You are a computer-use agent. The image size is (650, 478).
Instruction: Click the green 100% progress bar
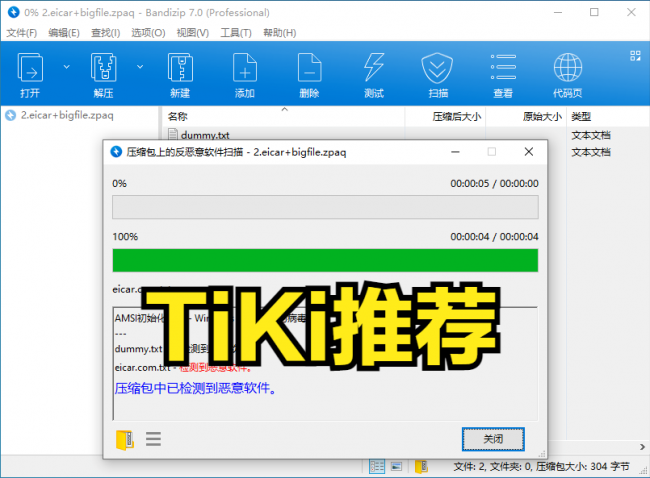(x=325, y=260)
